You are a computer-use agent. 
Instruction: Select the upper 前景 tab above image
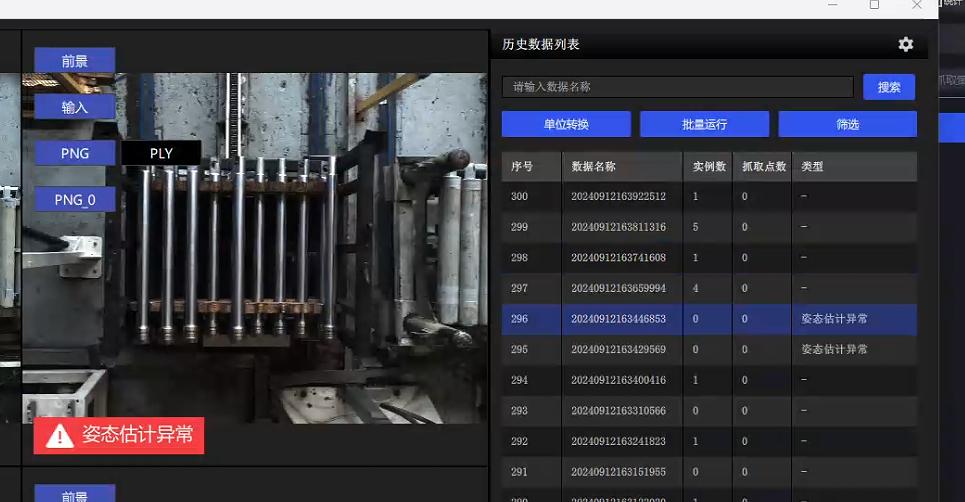click(74, 60)
